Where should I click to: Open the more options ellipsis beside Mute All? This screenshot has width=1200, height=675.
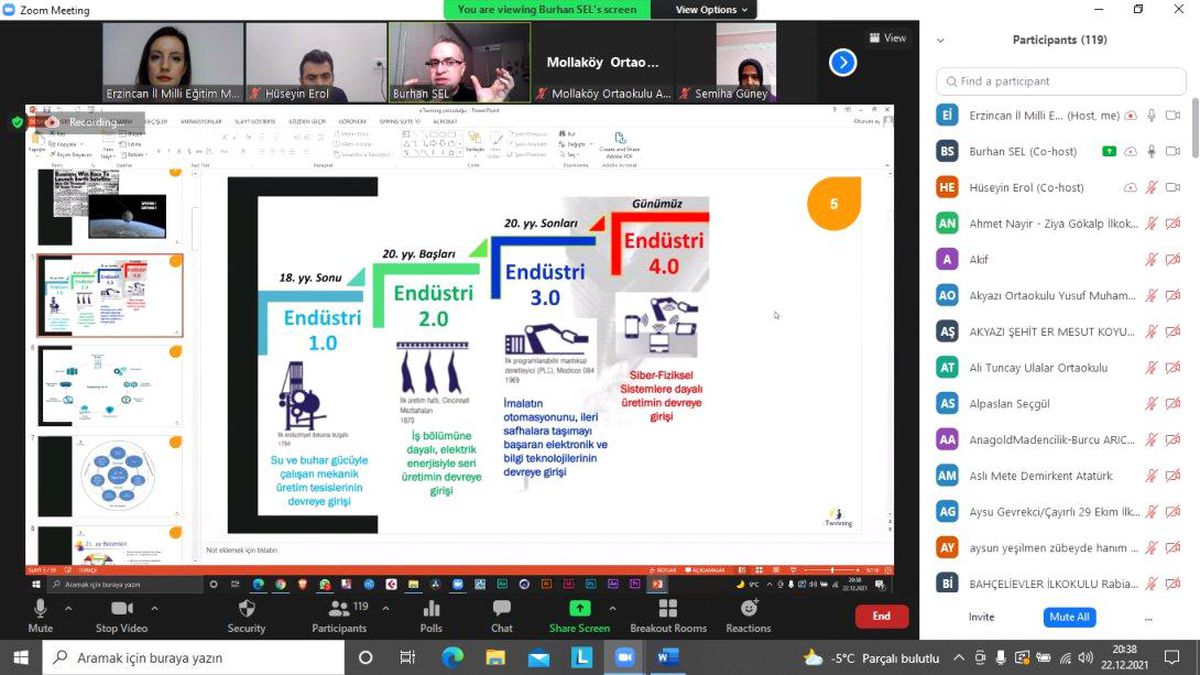pos(1148,617)
